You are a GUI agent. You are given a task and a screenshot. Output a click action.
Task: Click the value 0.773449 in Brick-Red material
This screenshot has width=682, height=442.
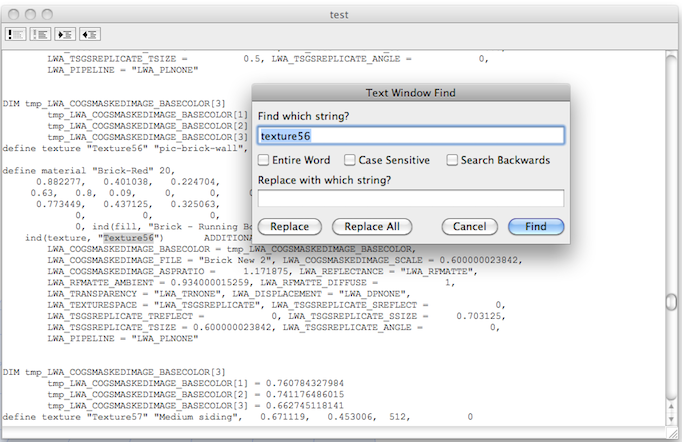58,204
